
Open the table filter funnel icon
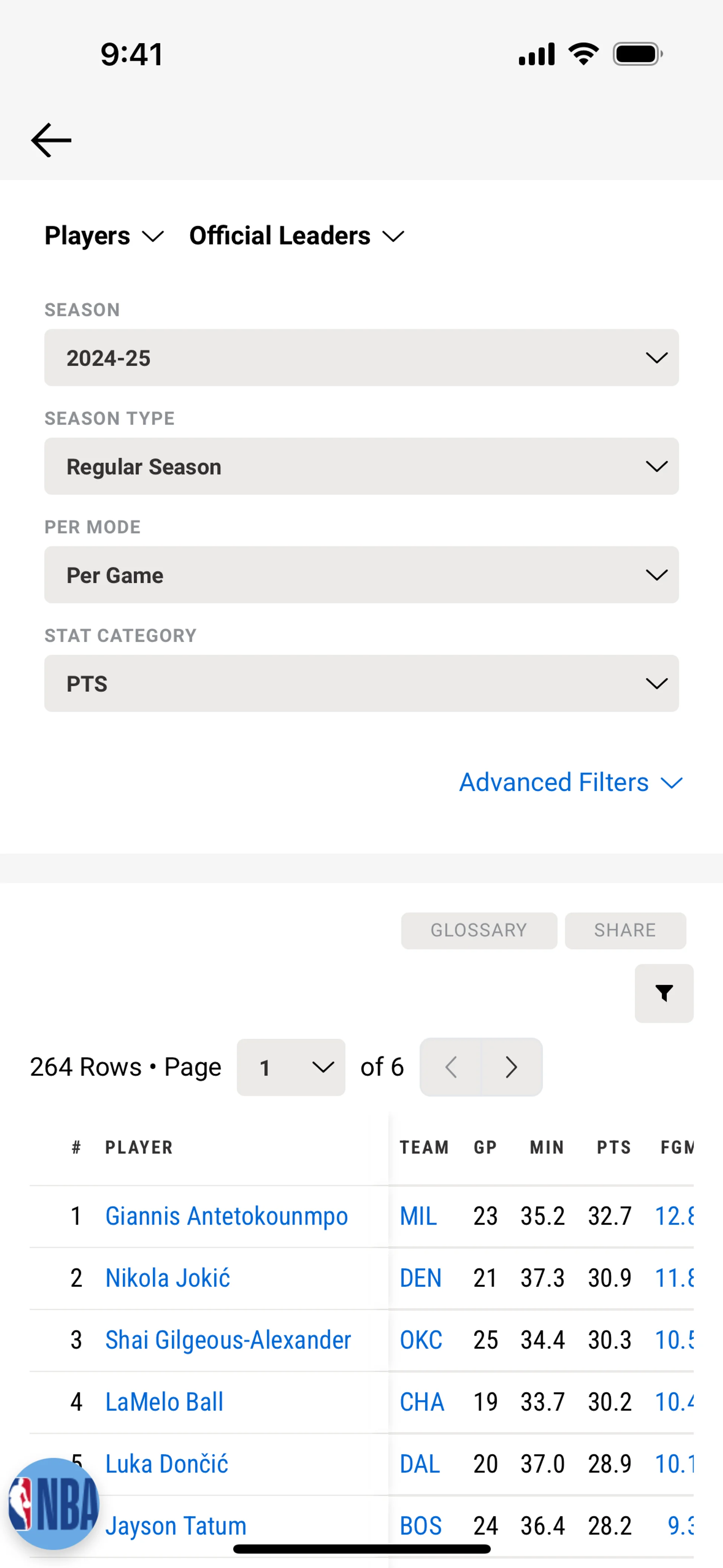(x=664, y=993)
